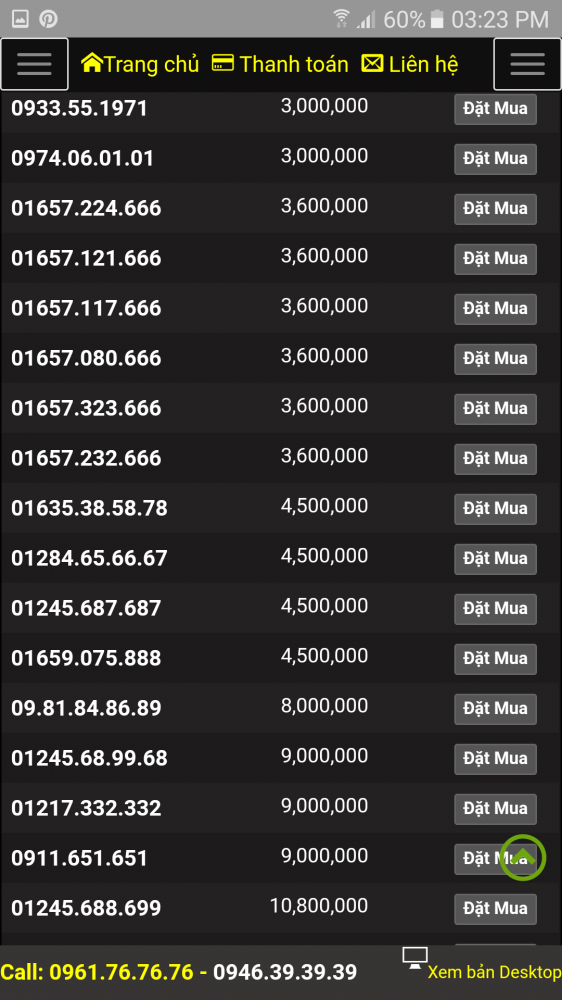
Task: Call second hotline 0946.39.39.39
Action: click(x=285, y=972)
